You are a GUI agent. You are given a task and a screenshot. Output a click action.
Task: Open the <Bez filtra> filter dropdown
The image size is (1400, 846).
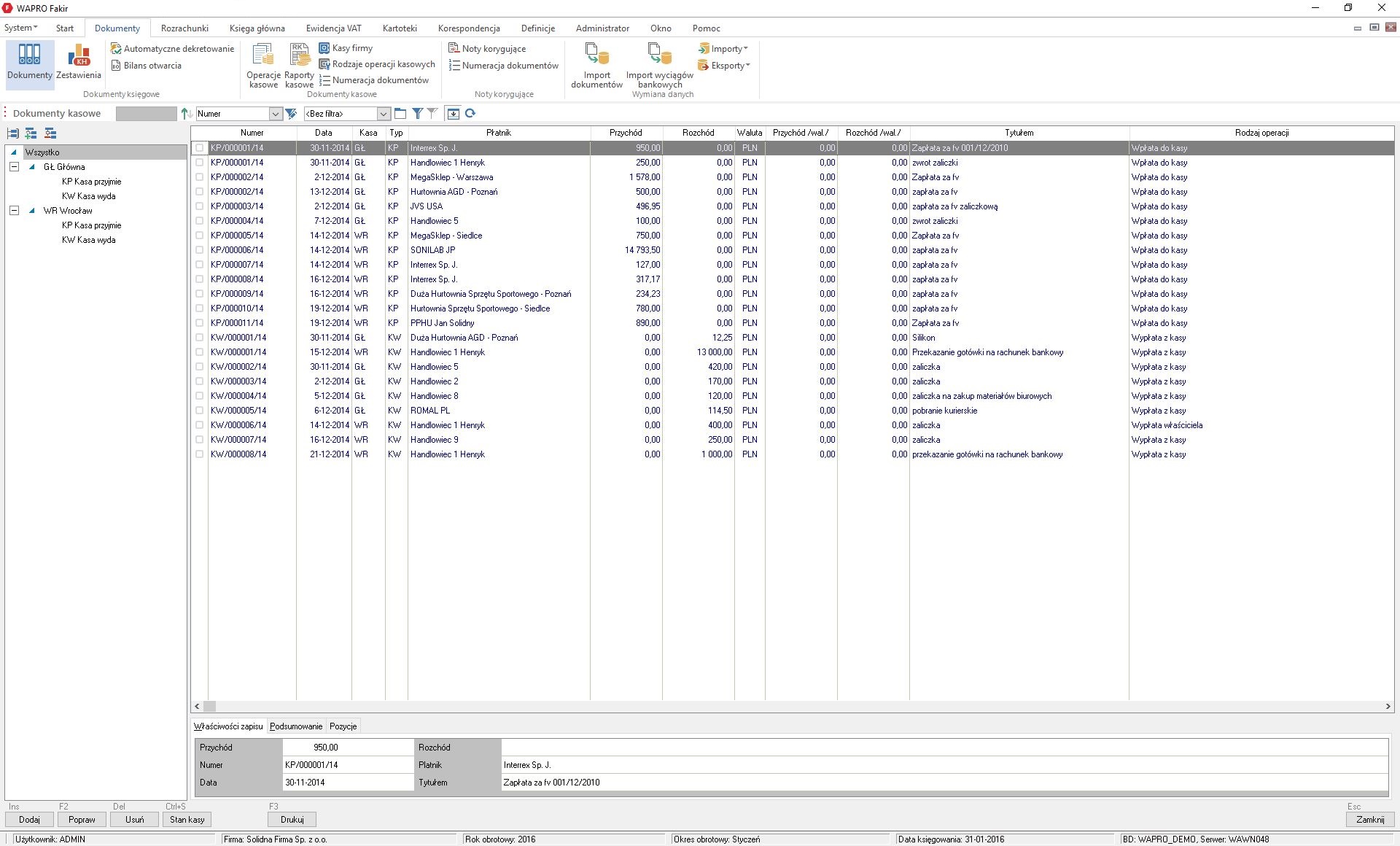[383, 114]
